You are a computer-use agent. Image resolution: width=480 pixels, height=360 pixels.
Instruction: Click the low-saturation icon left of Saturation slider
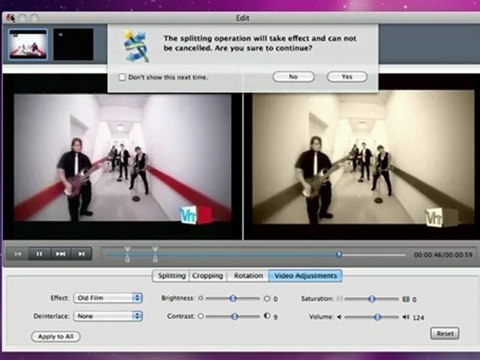(x=339, y=299)
